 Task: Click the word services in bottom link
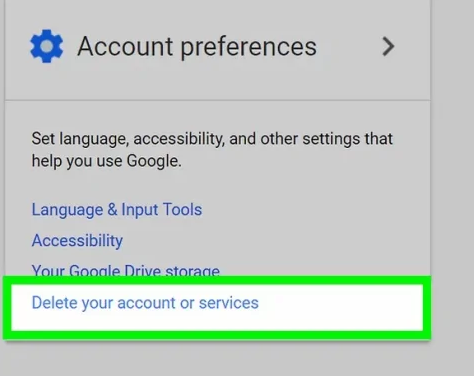[229, 303]
